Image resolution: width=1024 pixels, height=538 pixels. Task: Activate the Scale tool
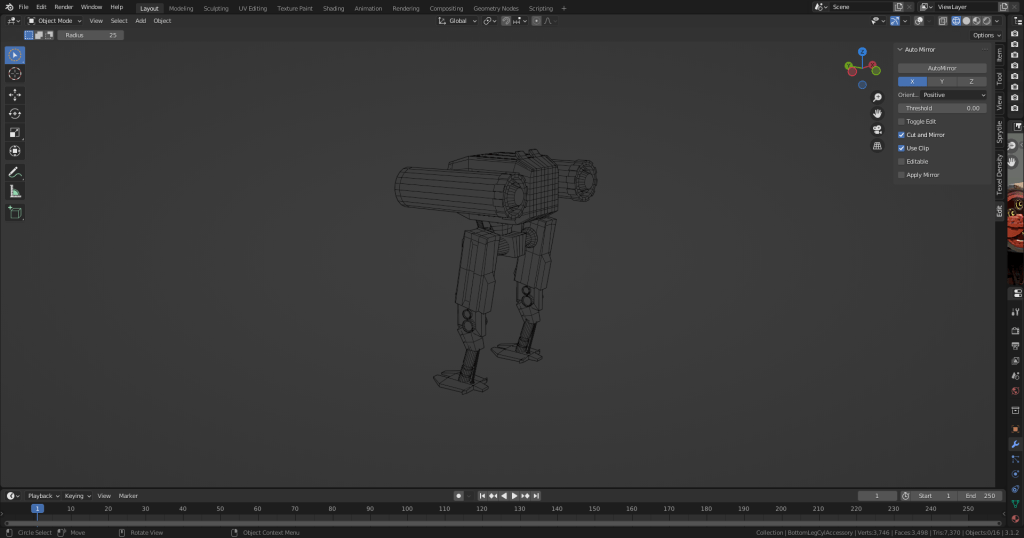pos(15,133)
